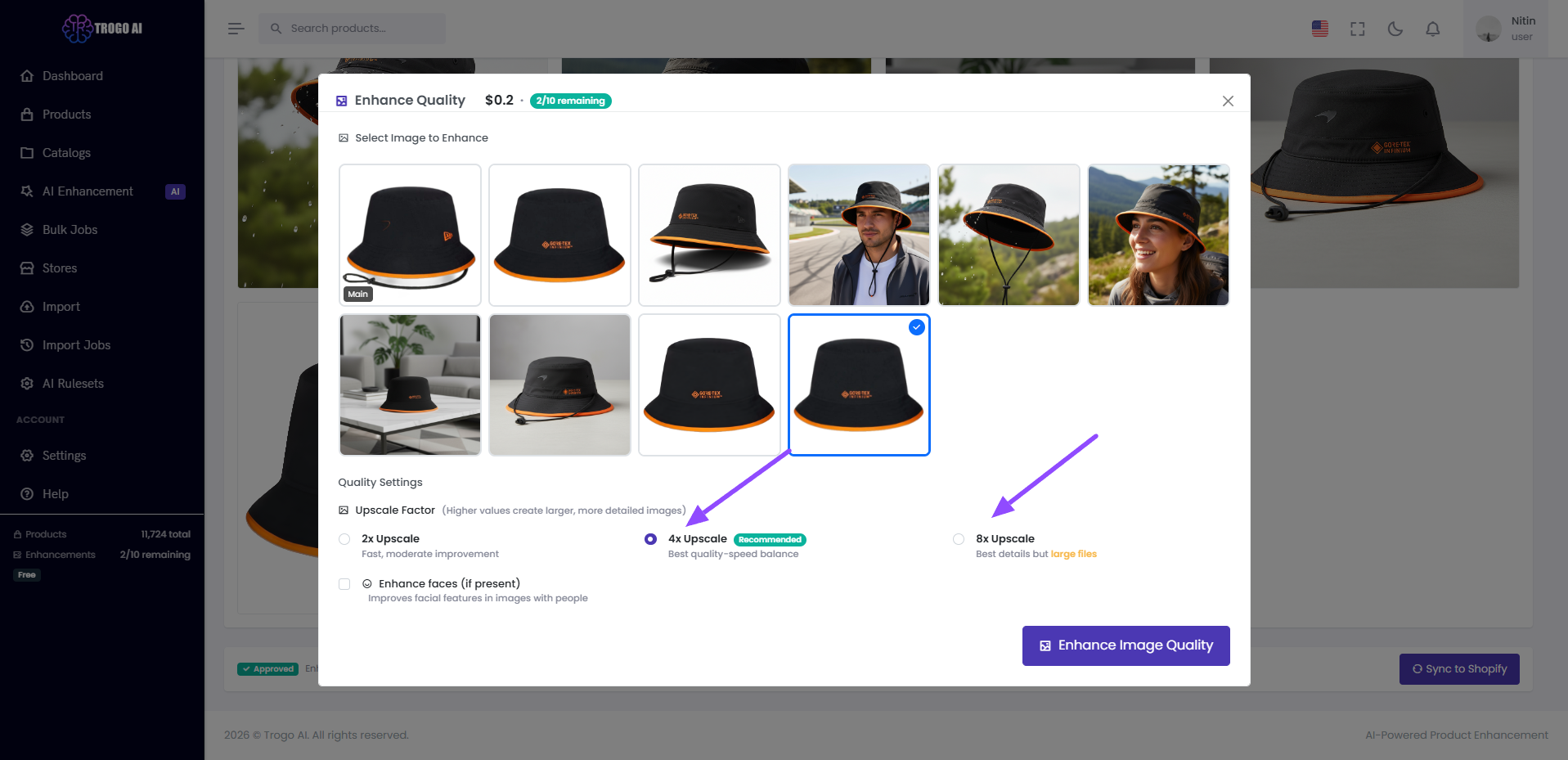Viewport: 1568px width, 760px height.
Task: Open Bulk Jobs from the sidebar
Action: (69, 229)
